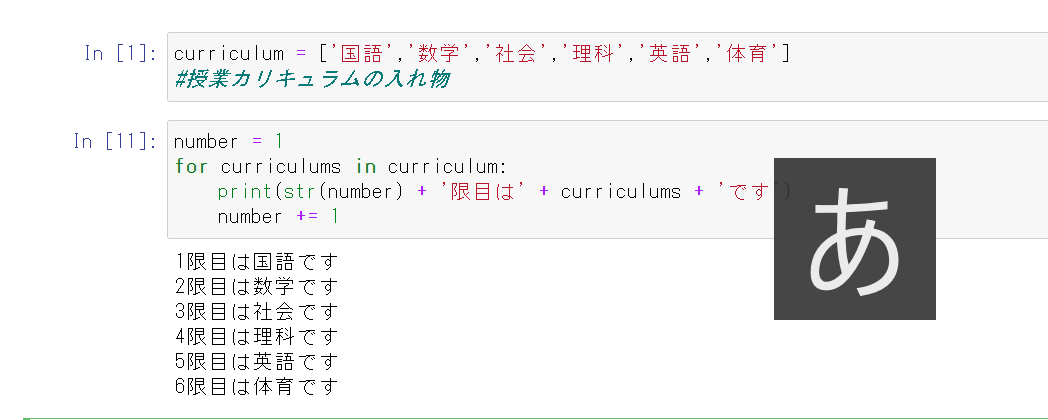
Task: Click output line '4限目は理科です'
Action: (x=256, y=336)
